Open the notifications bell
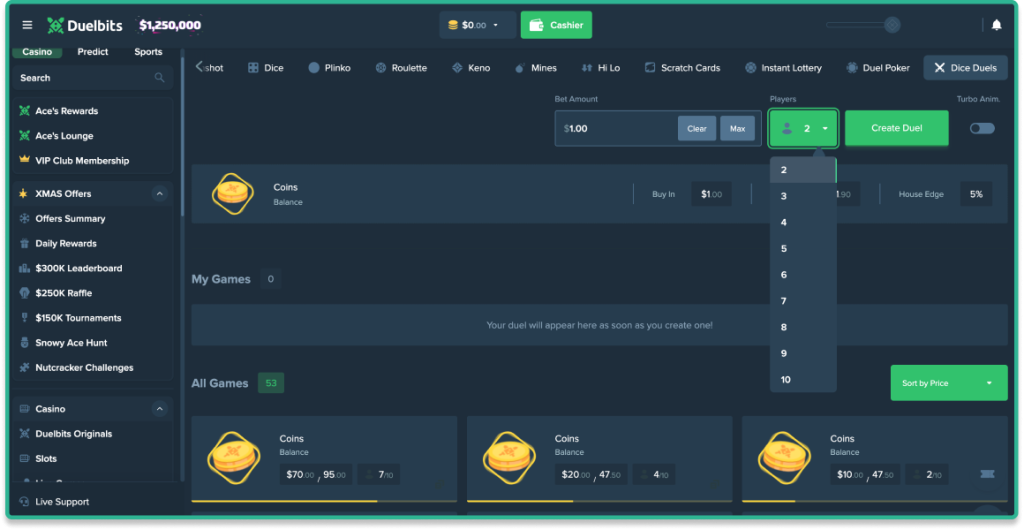 997,25
